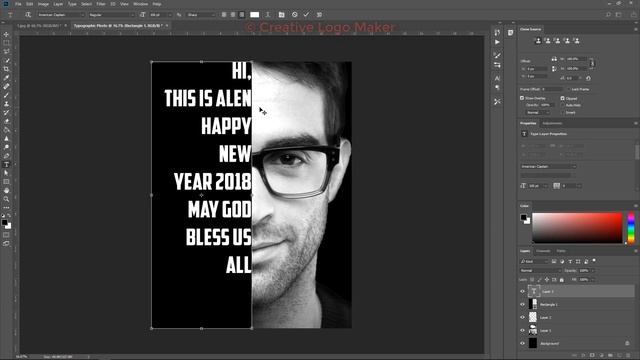Switch to the Channels tab

click(543, 251)
